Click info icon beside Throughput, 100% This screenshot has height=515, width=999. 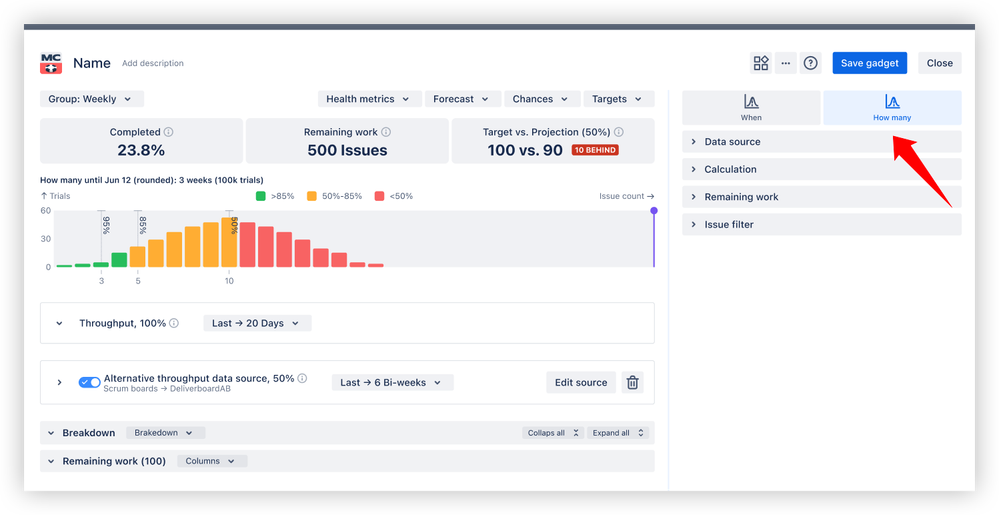(x=174, y=323)
